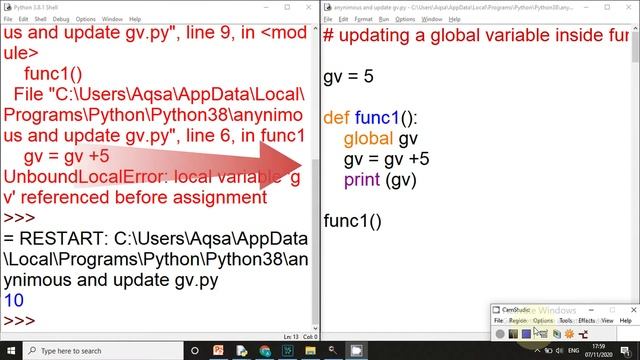
Task: Click the output '10' in the Shell
Action: pos(13,301)
